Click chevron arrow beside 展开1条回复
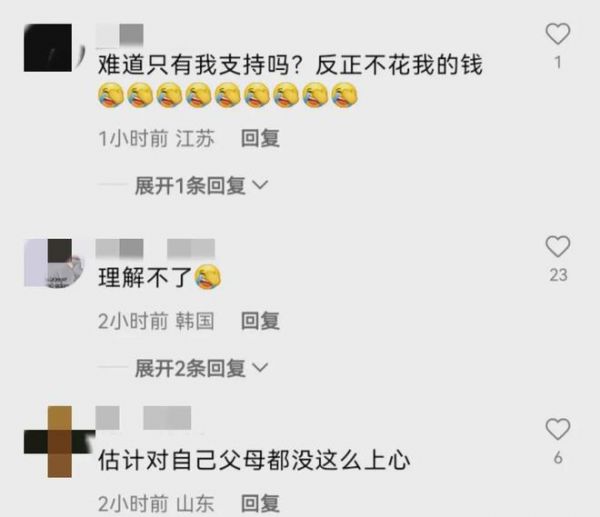600x517 pixels. (x=261, y=185)
